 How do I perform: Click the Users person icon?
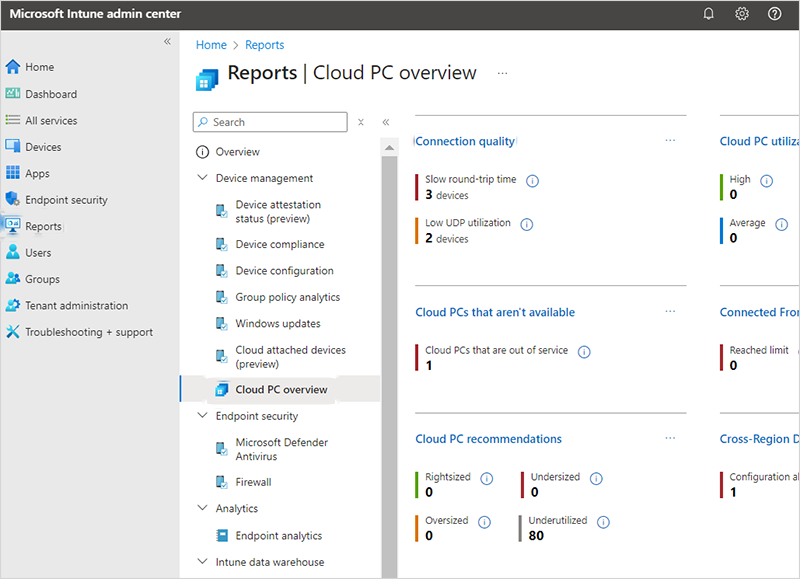click(x=13, y=252)
